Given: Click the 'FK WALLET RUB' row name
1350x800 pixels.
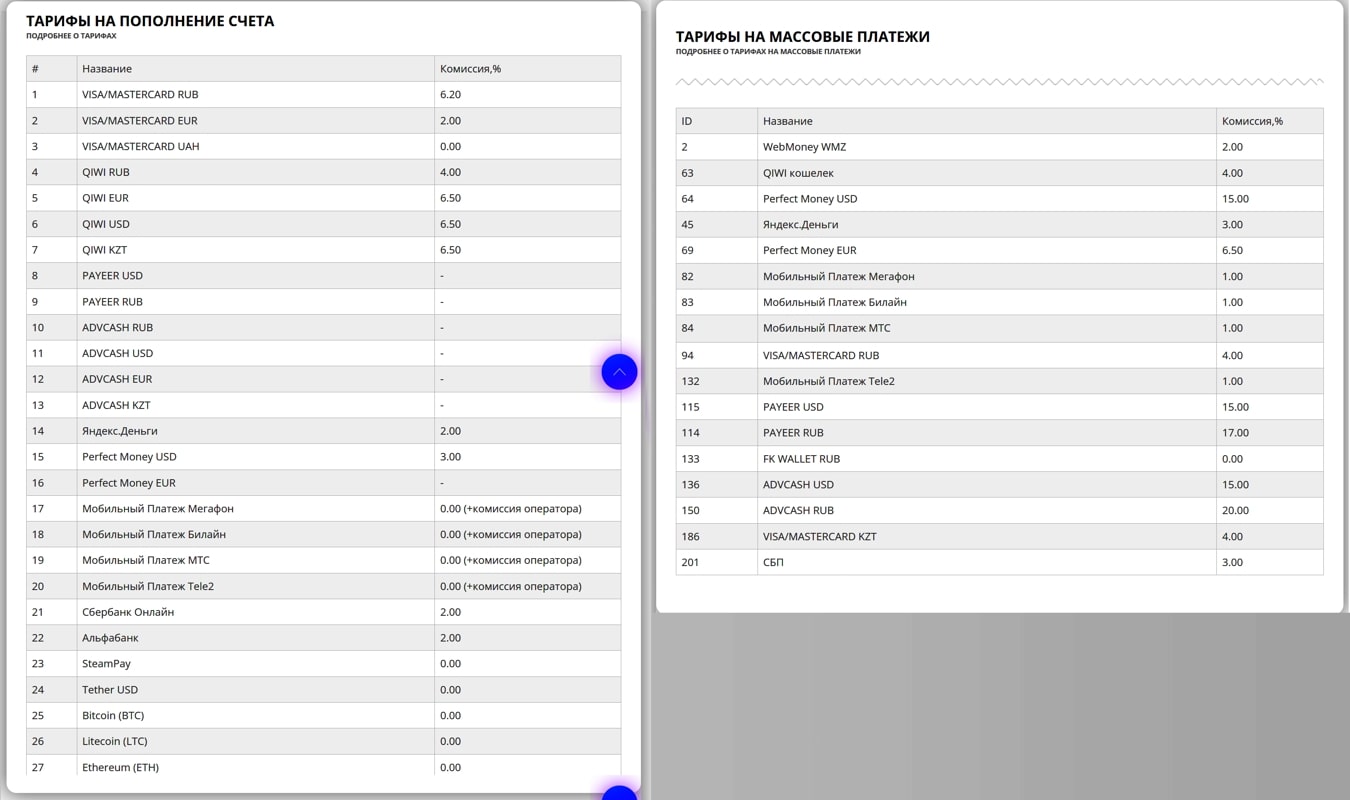Looking at the screenshot, I should click(x=801, y=459).
